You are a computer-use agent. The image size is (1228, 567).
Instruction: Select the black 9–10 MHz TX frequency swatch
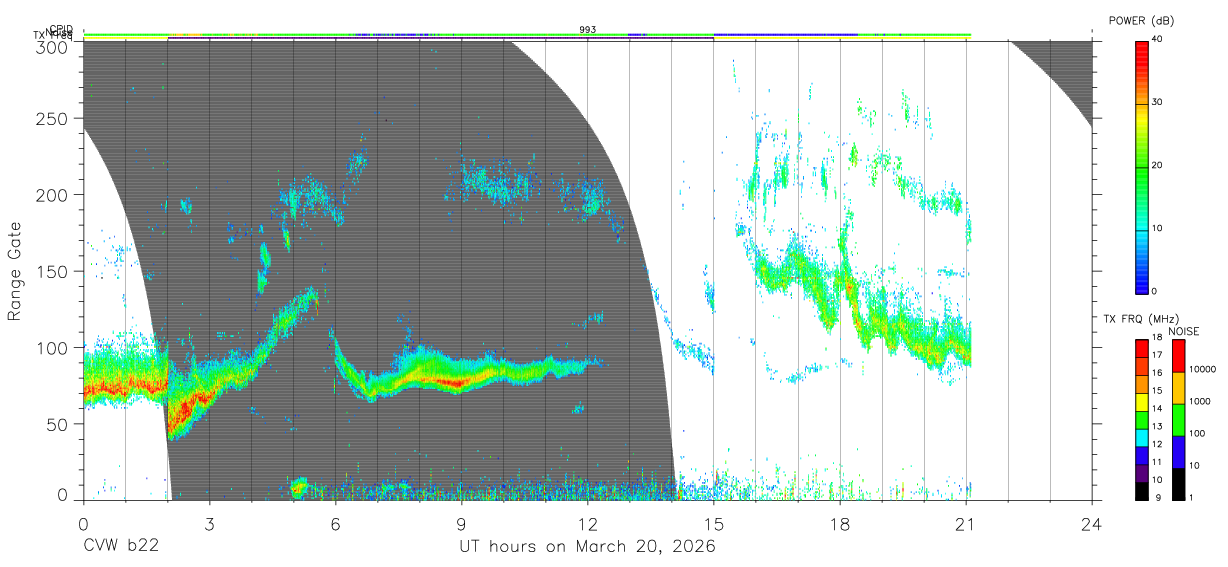1141,491
